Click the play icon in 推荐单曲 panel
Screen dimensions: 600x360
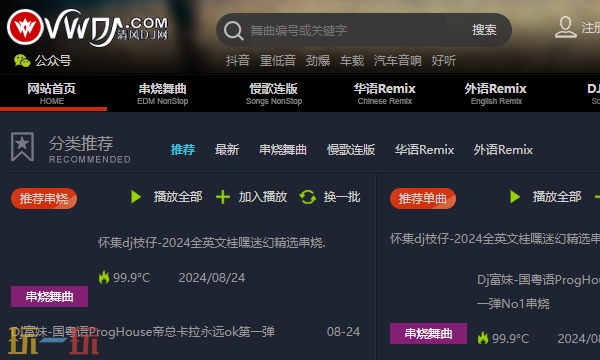tap(515, 197)
